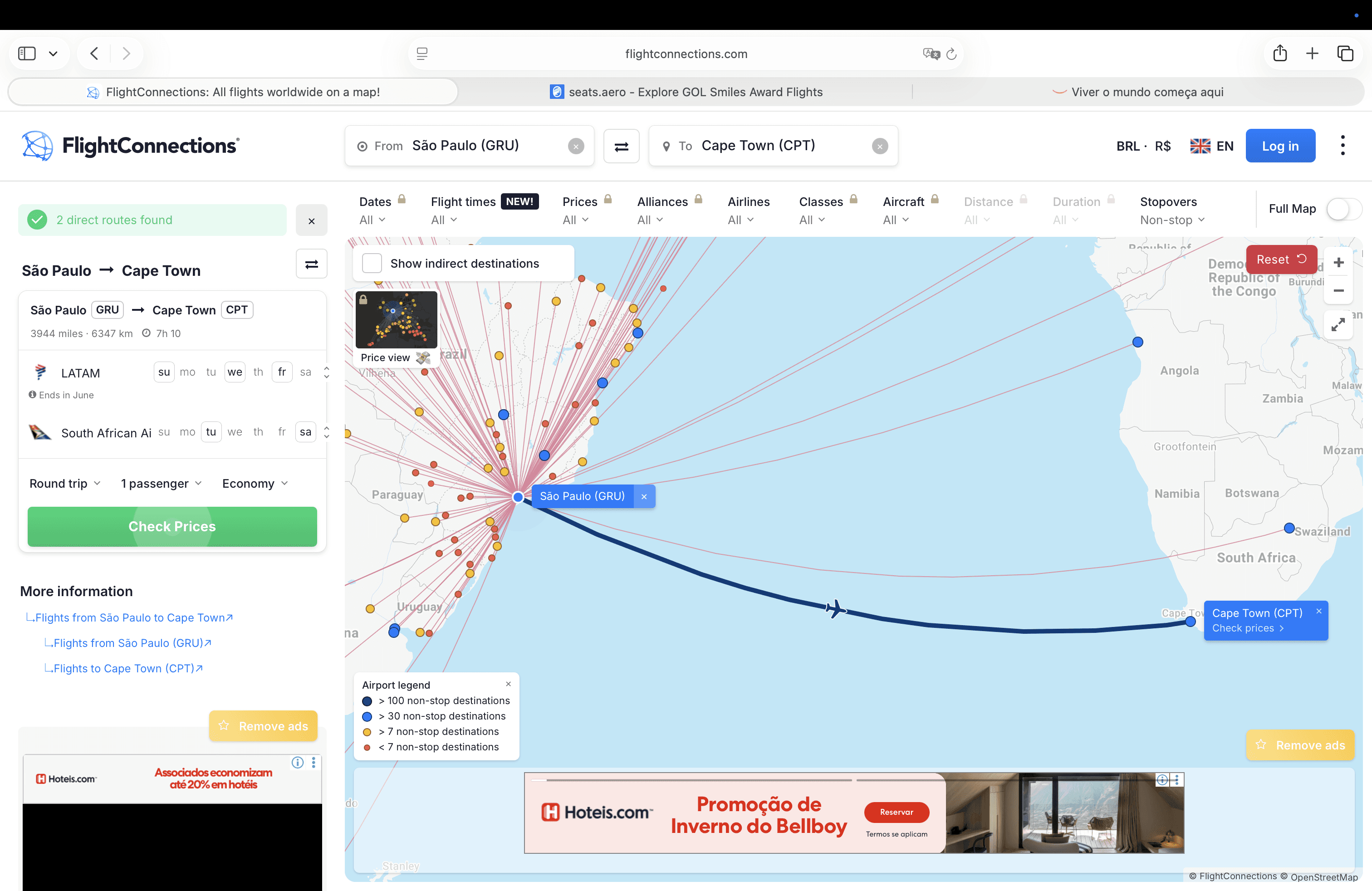
Task: Zoom out on the map
Action: click(x=1338, y=290)
